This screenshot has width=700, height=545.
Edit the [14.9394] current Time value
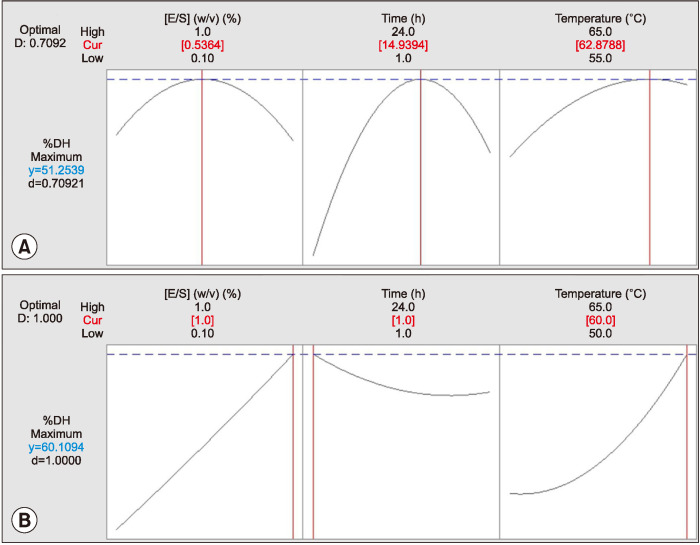pos(420,45)
